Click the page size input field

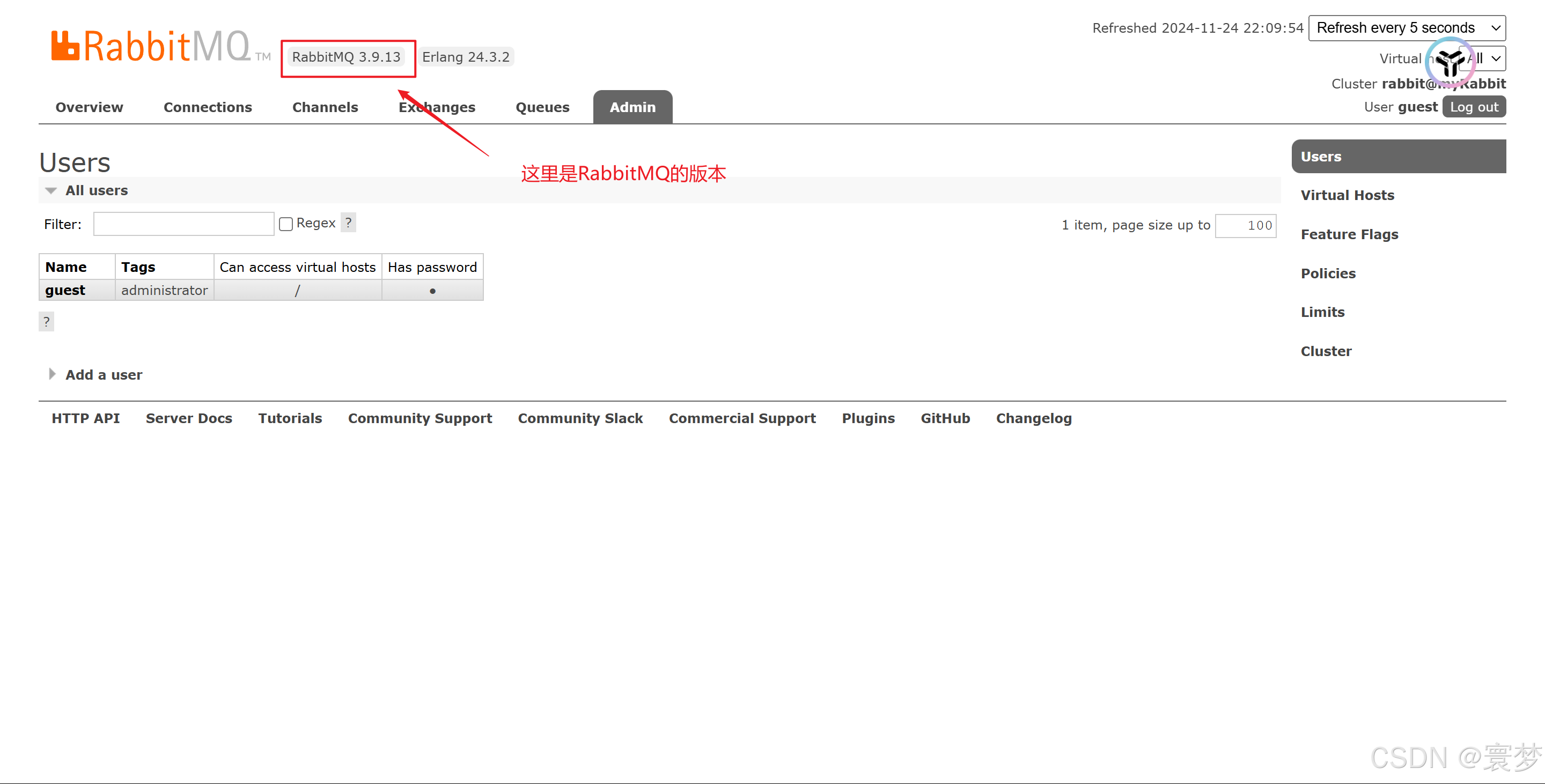click(x=1245, y=225)
